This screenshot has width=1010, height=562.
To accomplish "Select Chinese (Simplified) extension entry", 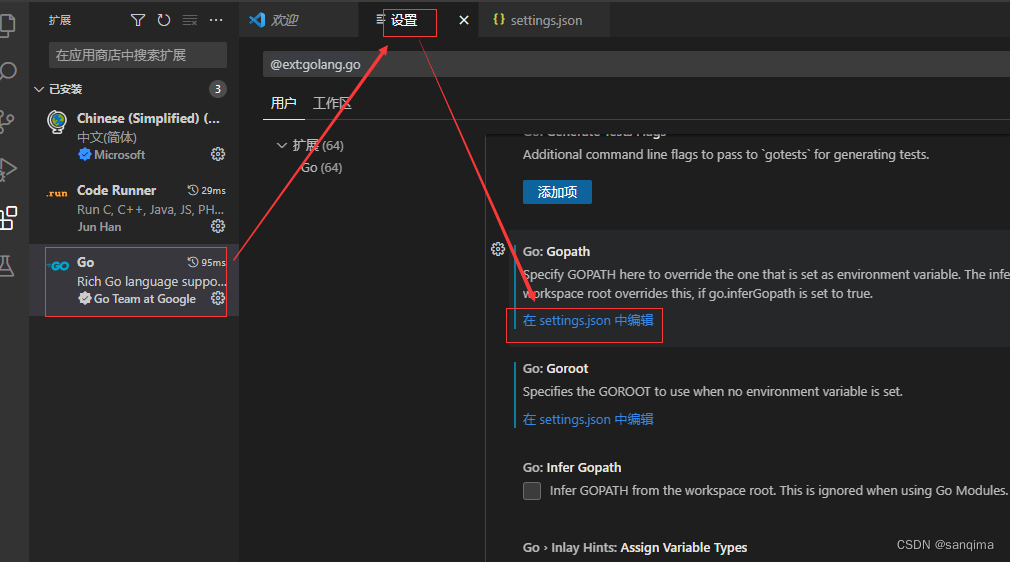I will pos(136,136).
